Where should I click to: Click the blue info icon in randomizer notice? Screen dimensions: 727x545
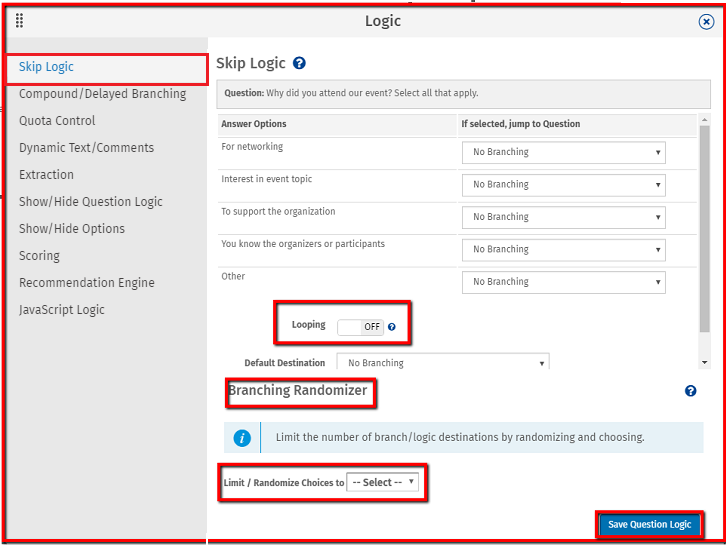click(x=241, y=438)
